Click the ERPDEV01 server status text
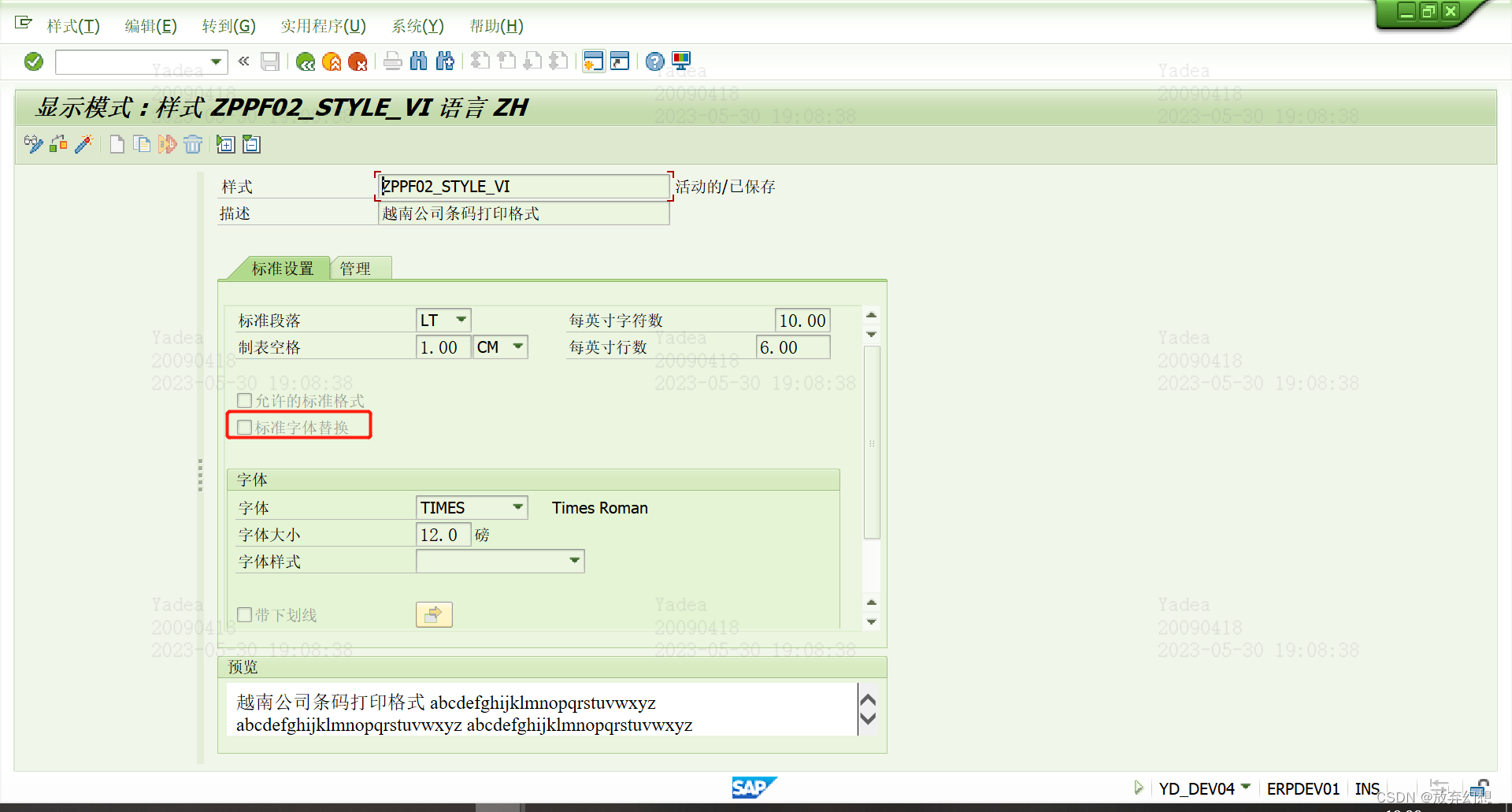This screenshot has width=1512, height=812. (x=1303, y=788)
